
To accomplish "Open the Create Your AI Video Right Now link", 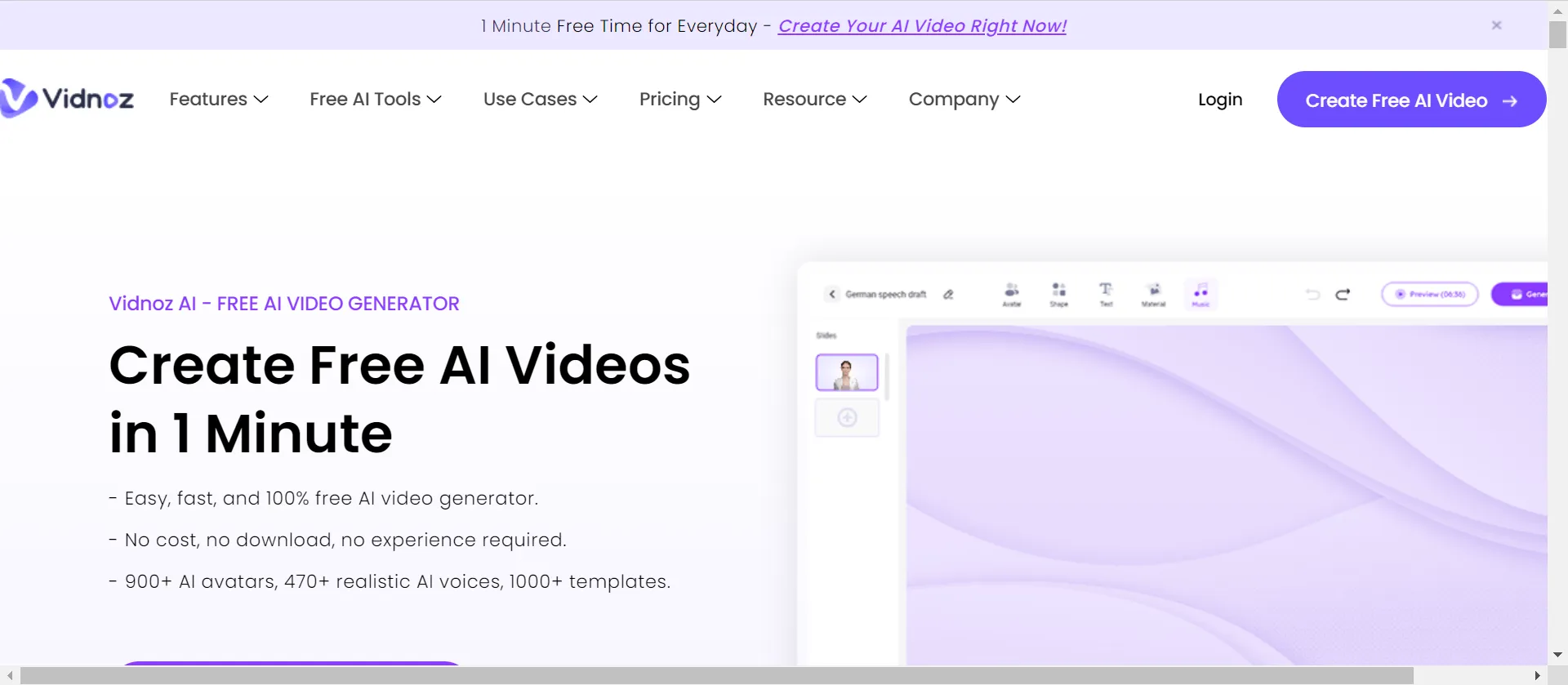I will tap(922, 26).
